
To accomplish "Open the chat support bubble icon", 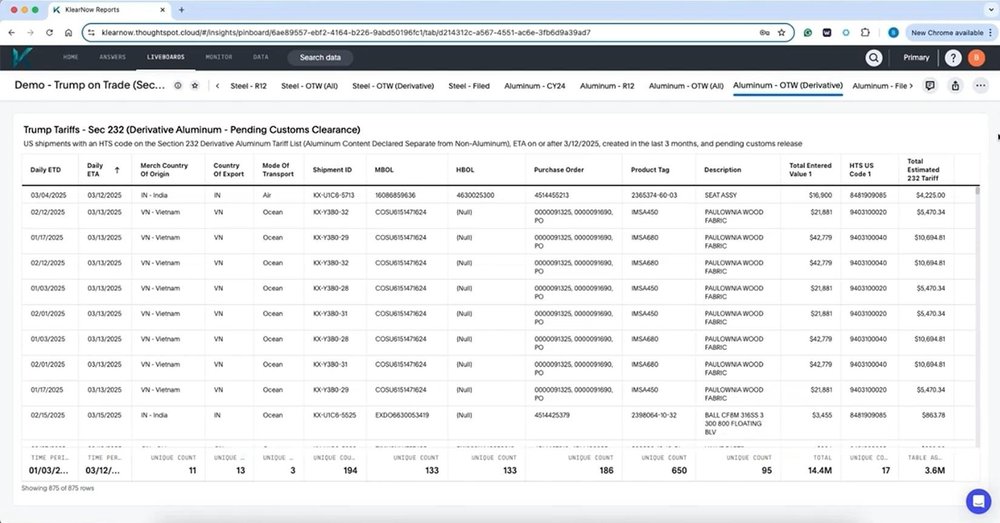I will (x=978, y=501).
